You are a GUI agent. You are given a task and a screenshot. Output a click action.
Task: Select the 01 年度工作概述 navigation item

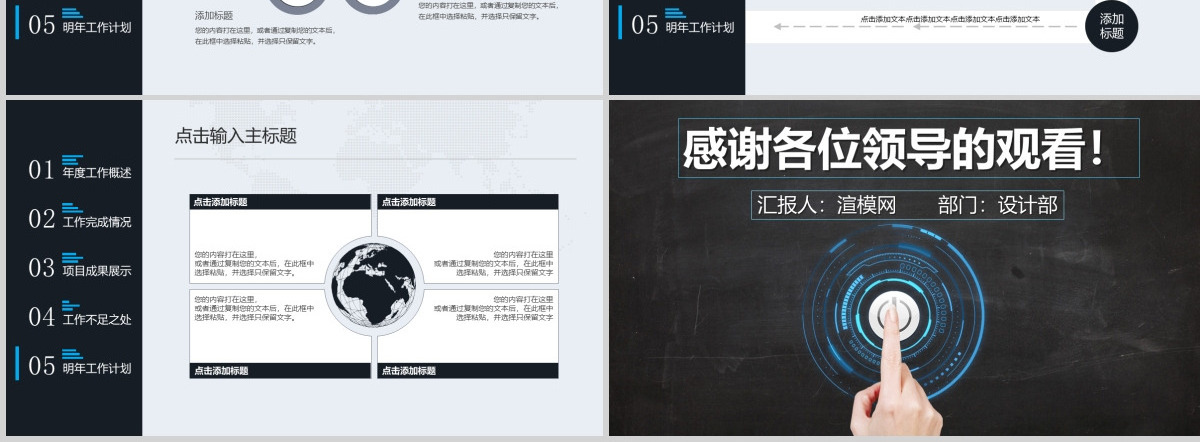80,168
